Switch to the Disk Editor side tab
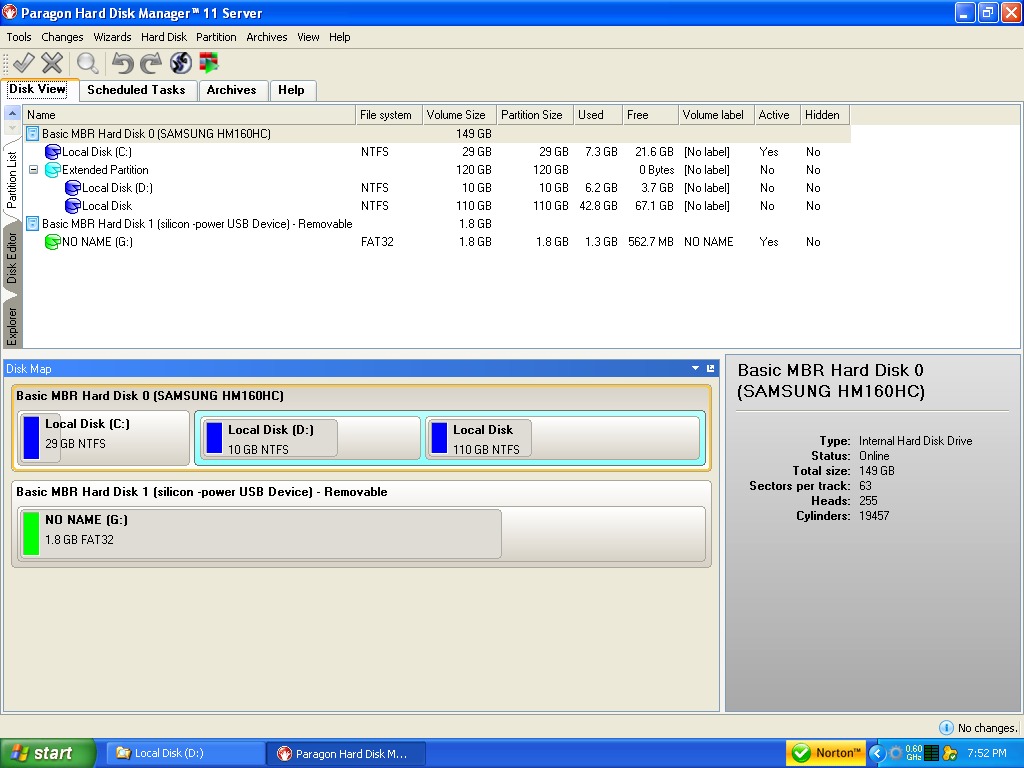 tap(12, 259)
